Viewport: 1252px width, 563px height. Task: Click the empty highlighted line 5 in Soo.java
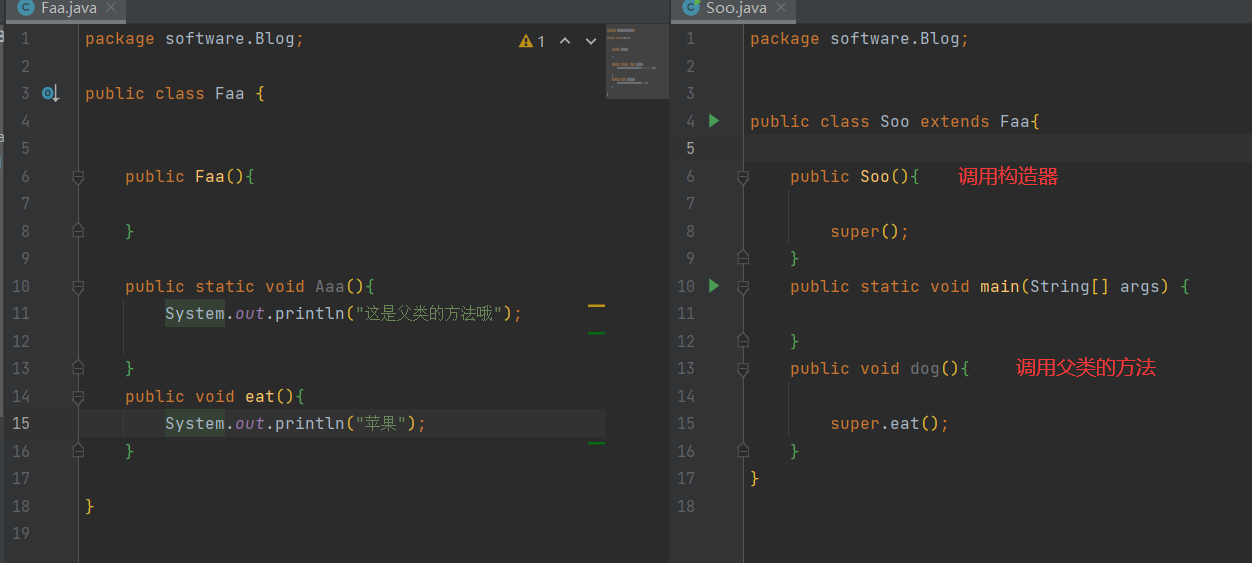click(998, 149)
